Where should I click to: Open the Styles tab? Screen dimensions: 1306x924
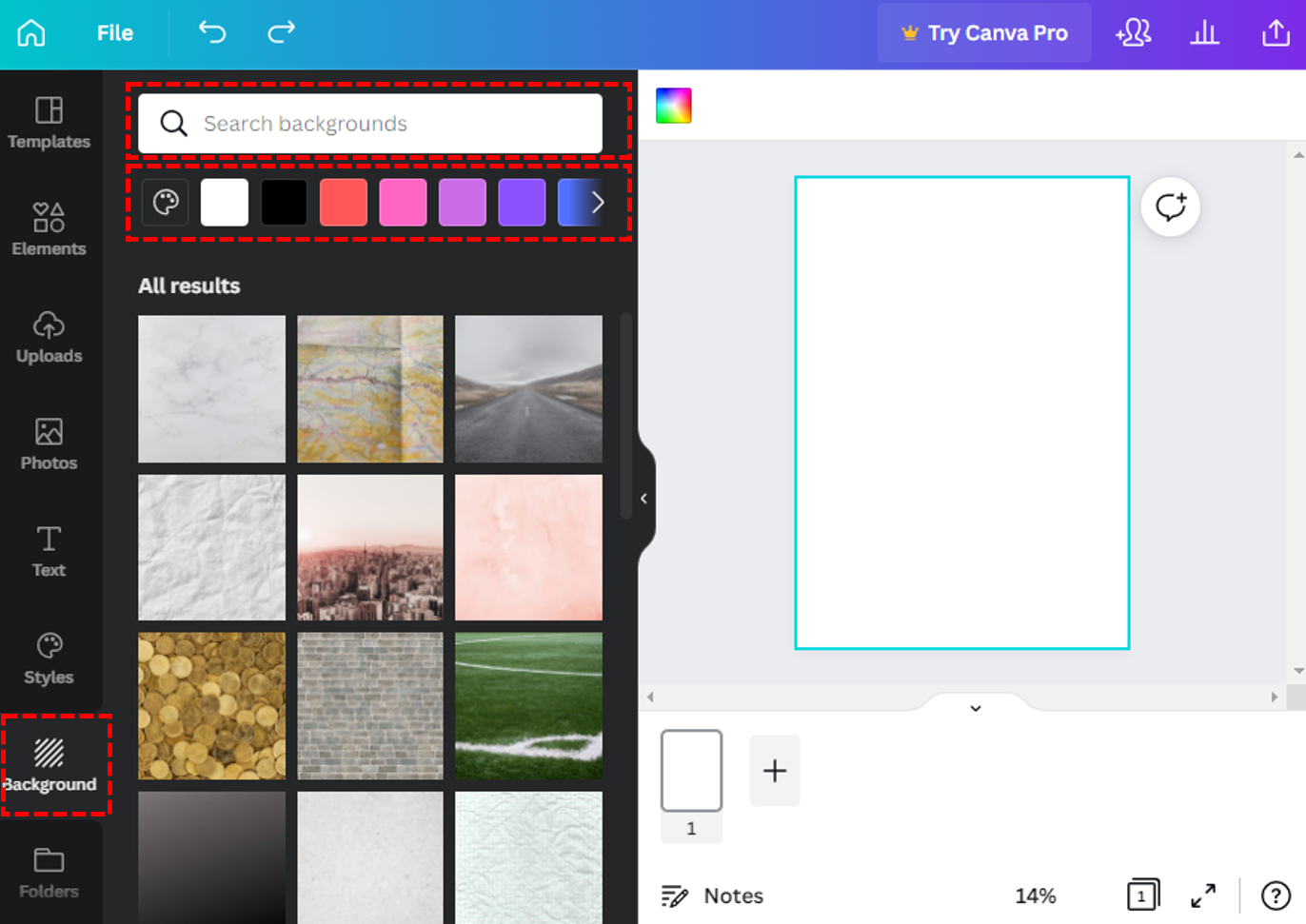click(x=49, y=659)
